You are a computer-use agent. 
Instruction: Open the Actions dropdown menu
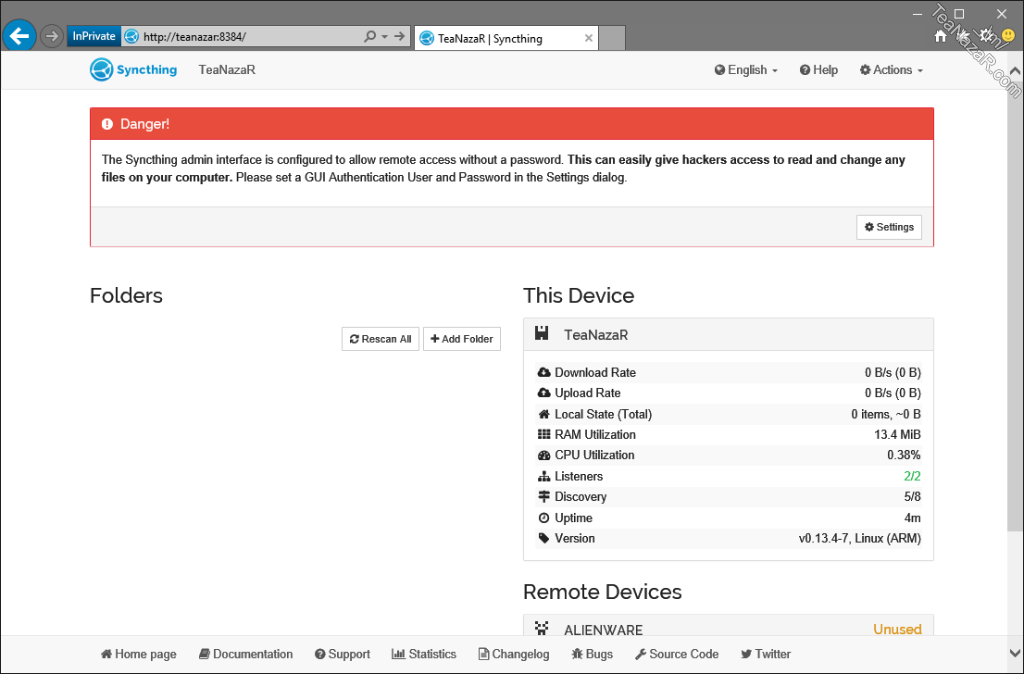(891, 70)
